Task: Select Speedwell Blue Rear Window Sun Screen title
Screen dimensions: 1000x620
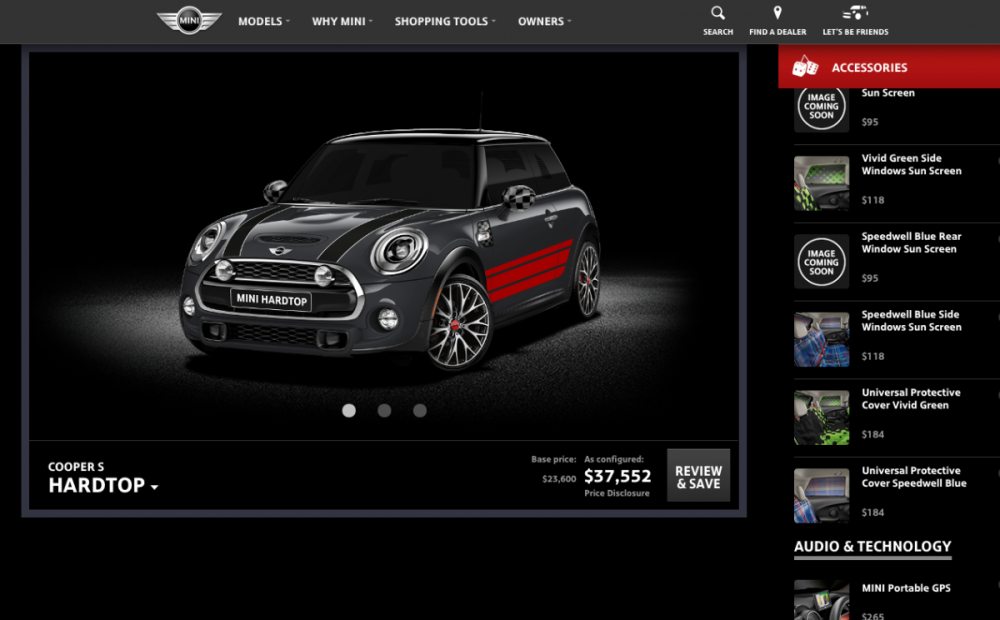Action: coord(911,242)
